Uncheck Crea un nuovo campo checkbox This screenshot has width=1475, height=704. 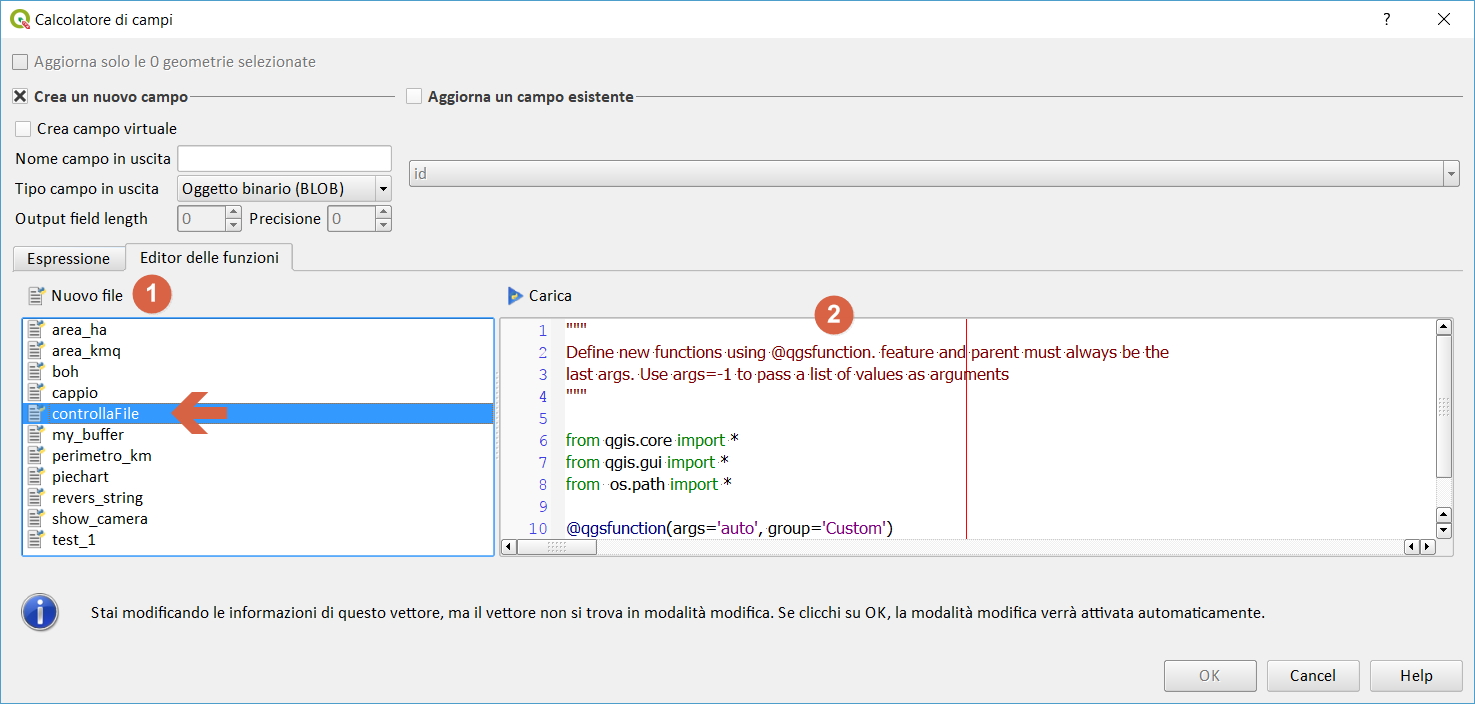tap(20, 97)
